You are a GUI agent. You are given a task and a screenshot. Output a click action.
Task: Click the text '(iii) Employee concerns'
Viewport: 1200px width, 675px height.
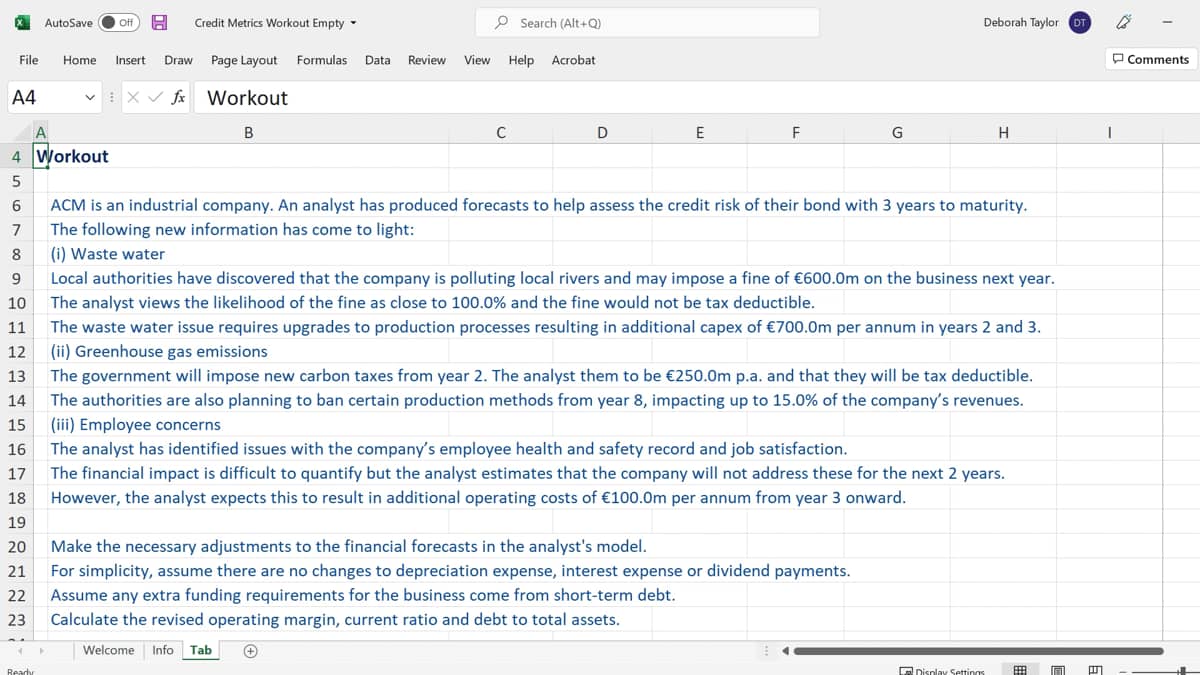136,424
